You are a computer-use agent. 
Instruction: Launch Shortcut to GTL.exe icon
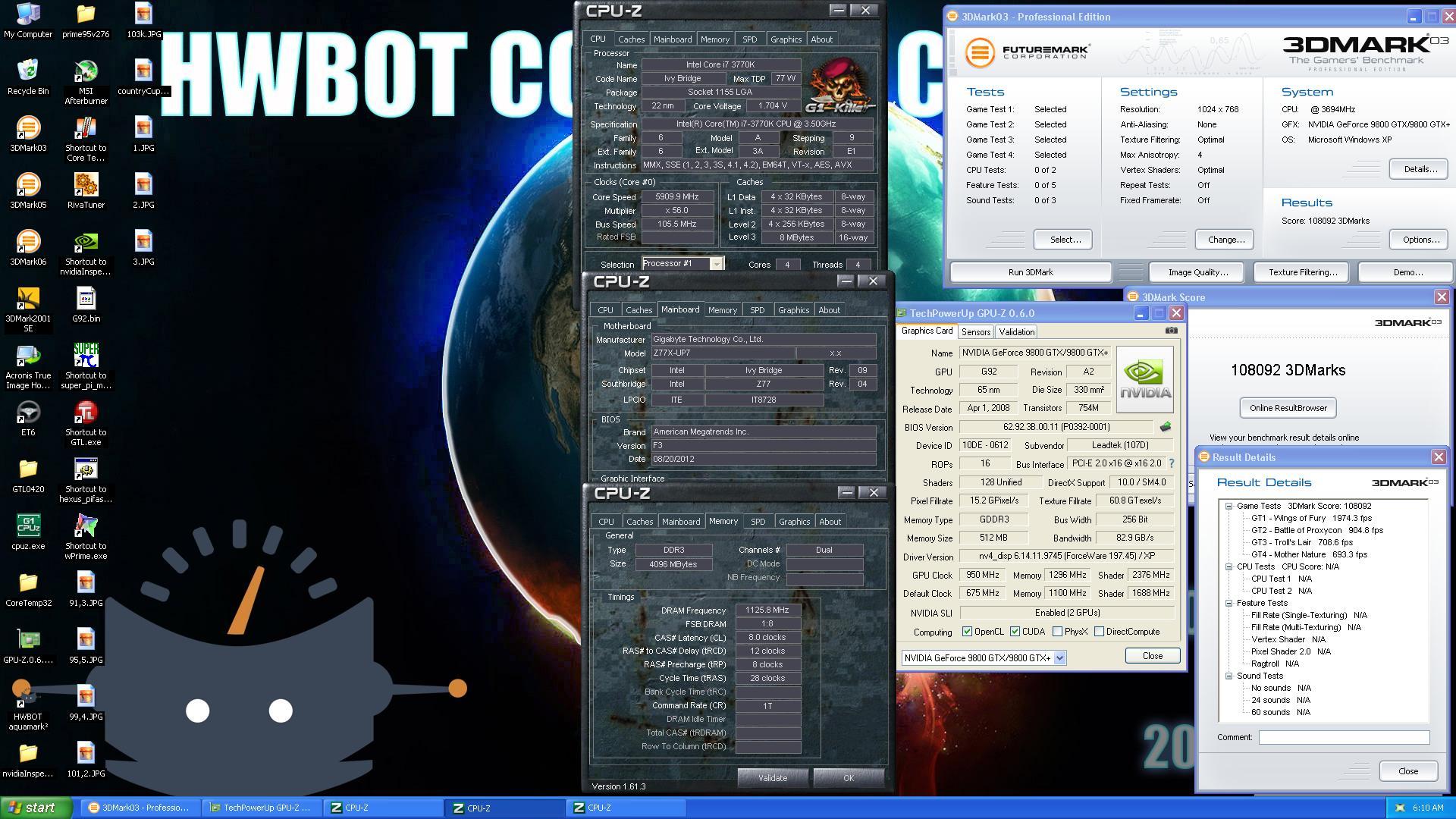86,423
